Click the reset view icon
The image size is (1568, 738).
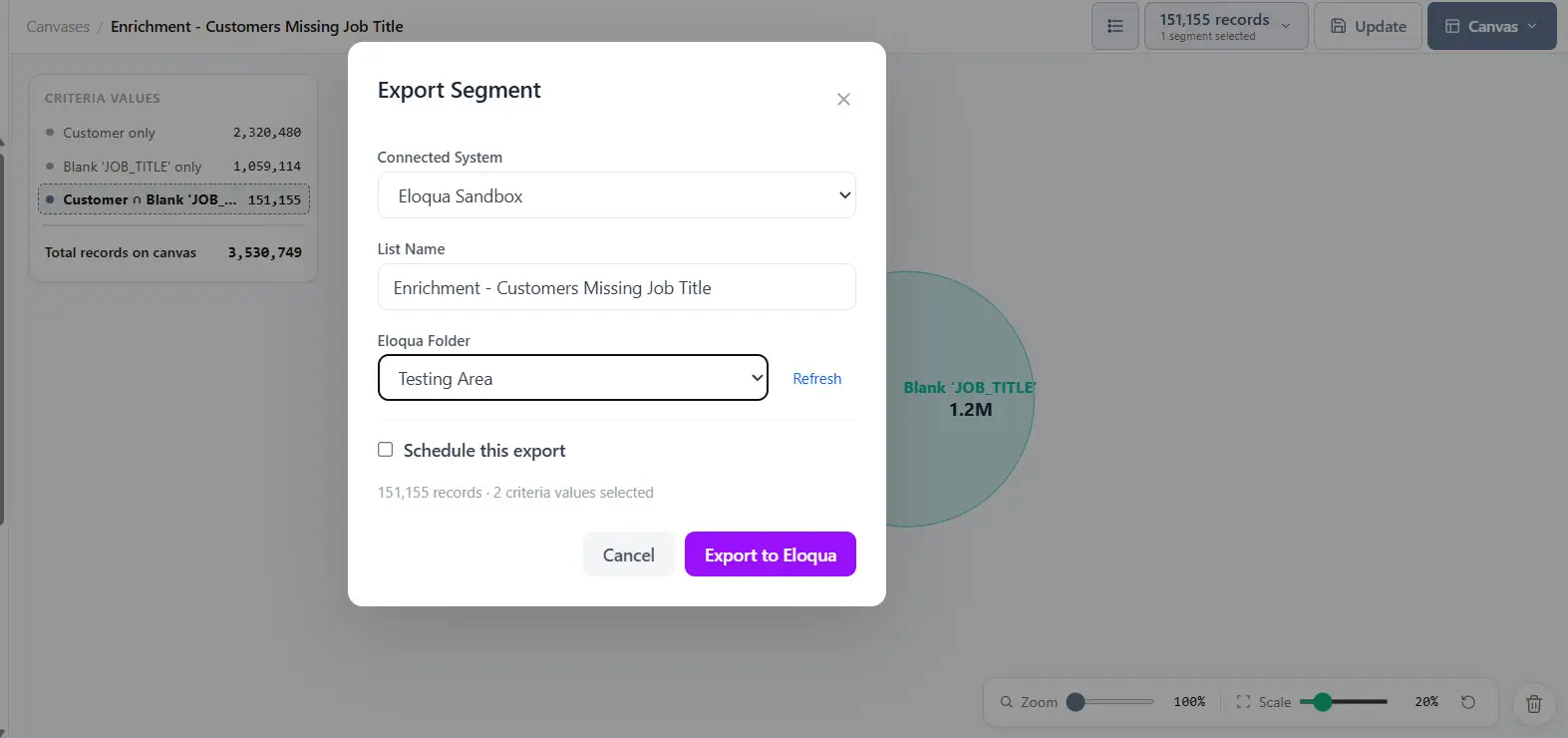[x=1468, y=702]
